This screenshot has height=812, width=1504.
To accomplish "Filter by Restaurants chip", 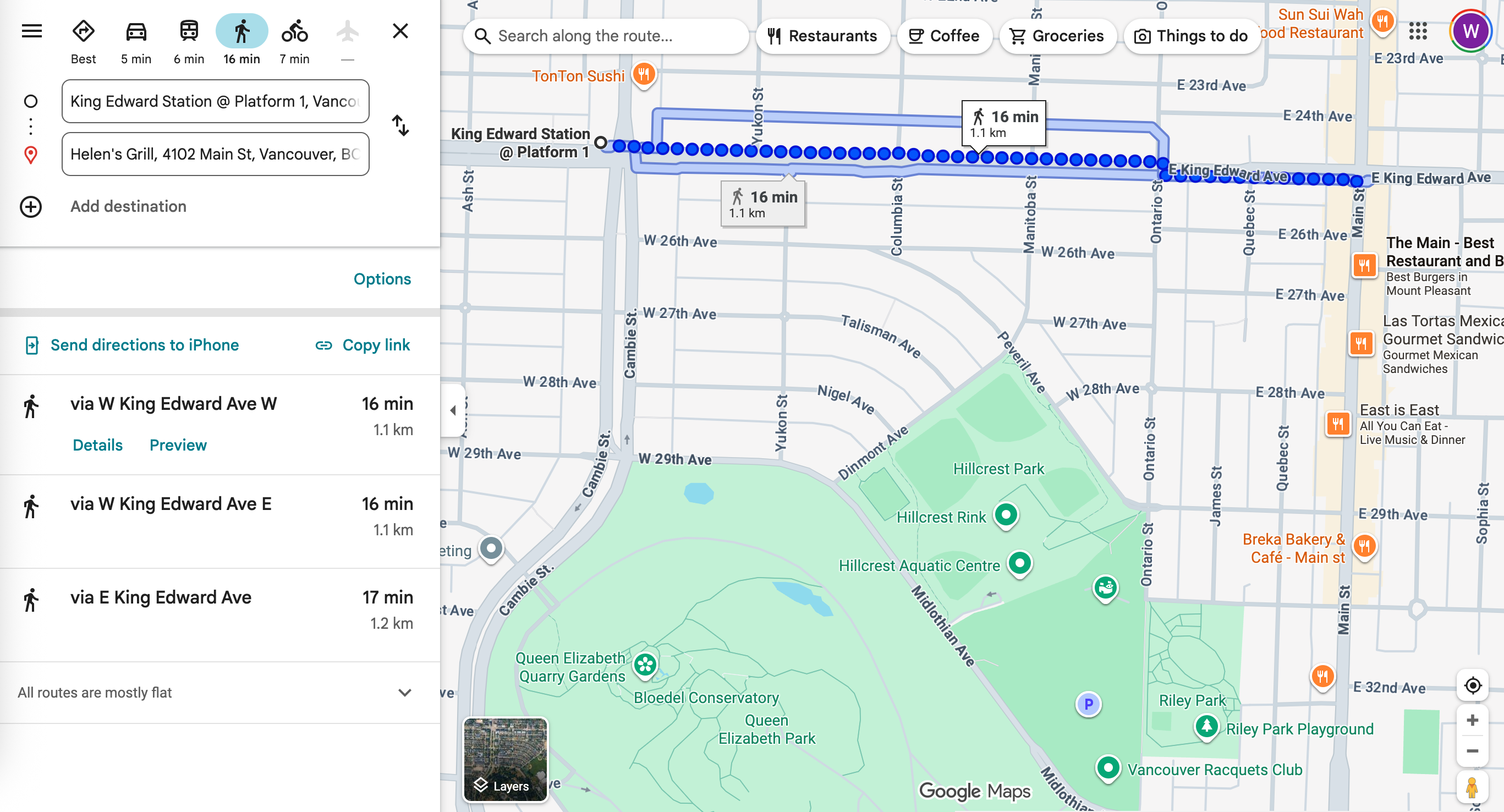I will click(x=822, y=36).
